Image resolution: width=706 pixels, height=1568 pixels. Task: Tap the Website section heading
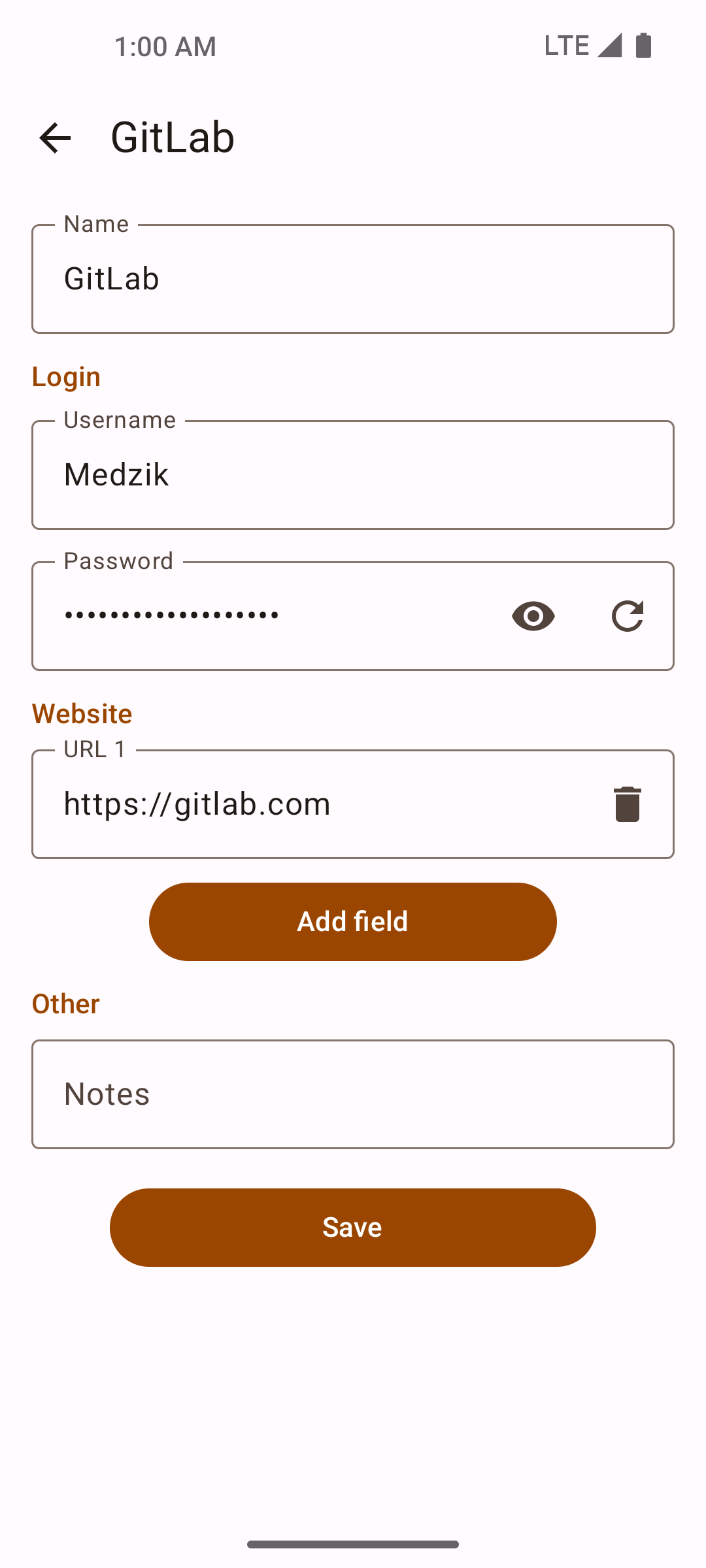point(82,714)
